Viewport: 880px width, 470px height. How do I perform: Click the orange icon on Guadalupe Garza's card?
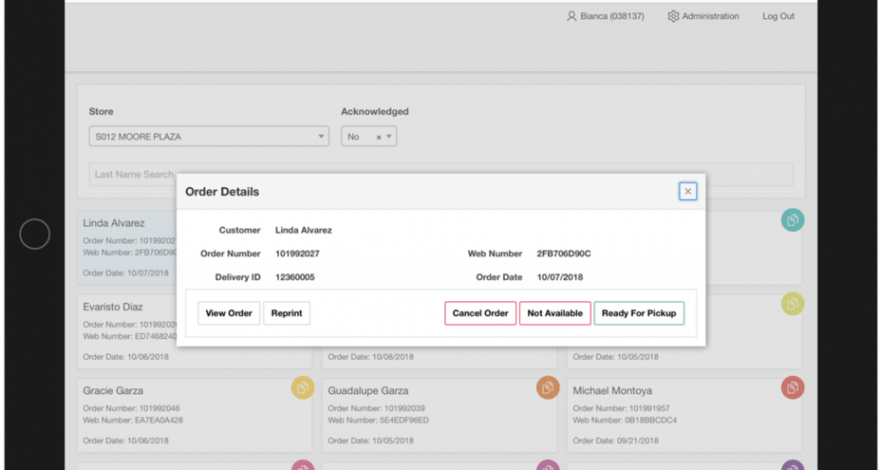tap(547, 388)
